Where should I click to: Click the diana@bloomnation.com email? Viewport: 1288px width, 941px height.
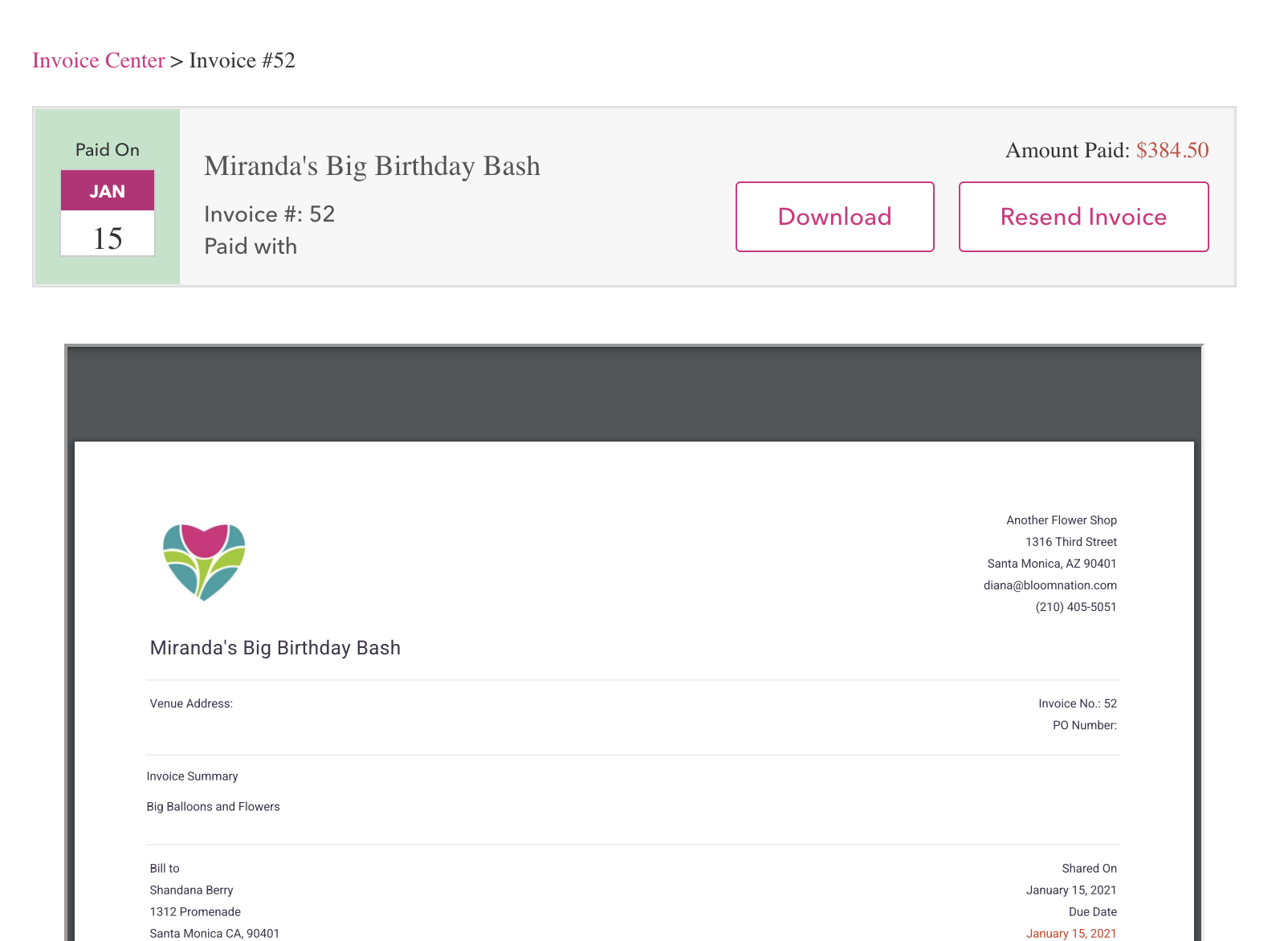tap(1050, 585)
